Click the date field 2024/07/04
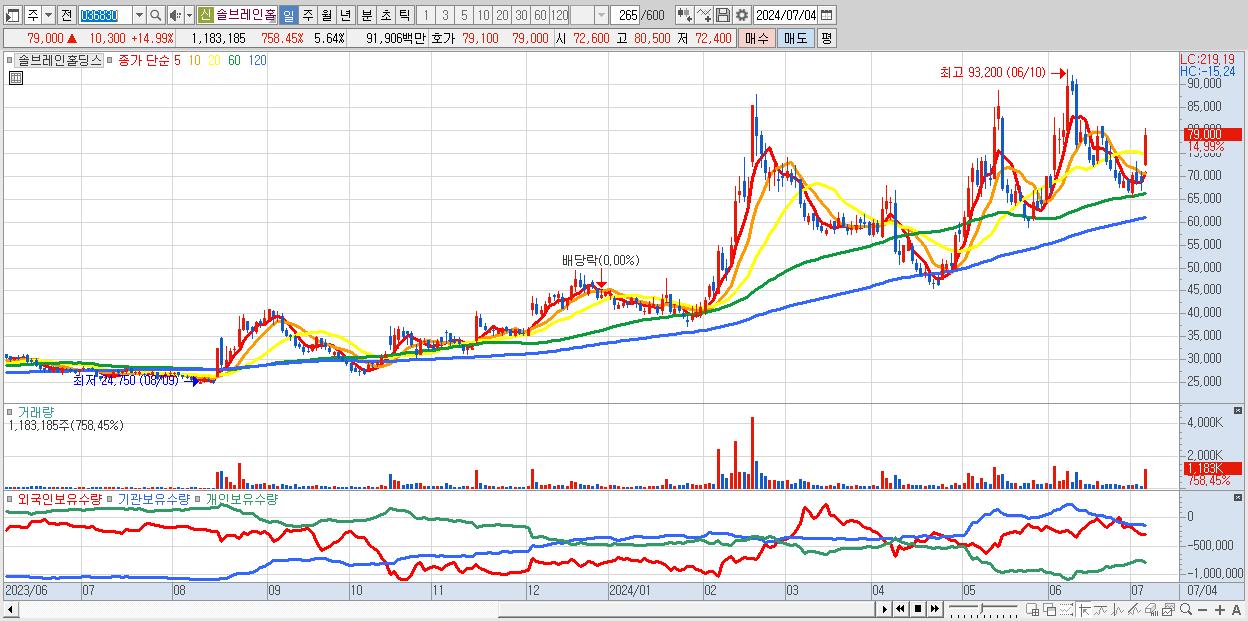 [785, 15]
